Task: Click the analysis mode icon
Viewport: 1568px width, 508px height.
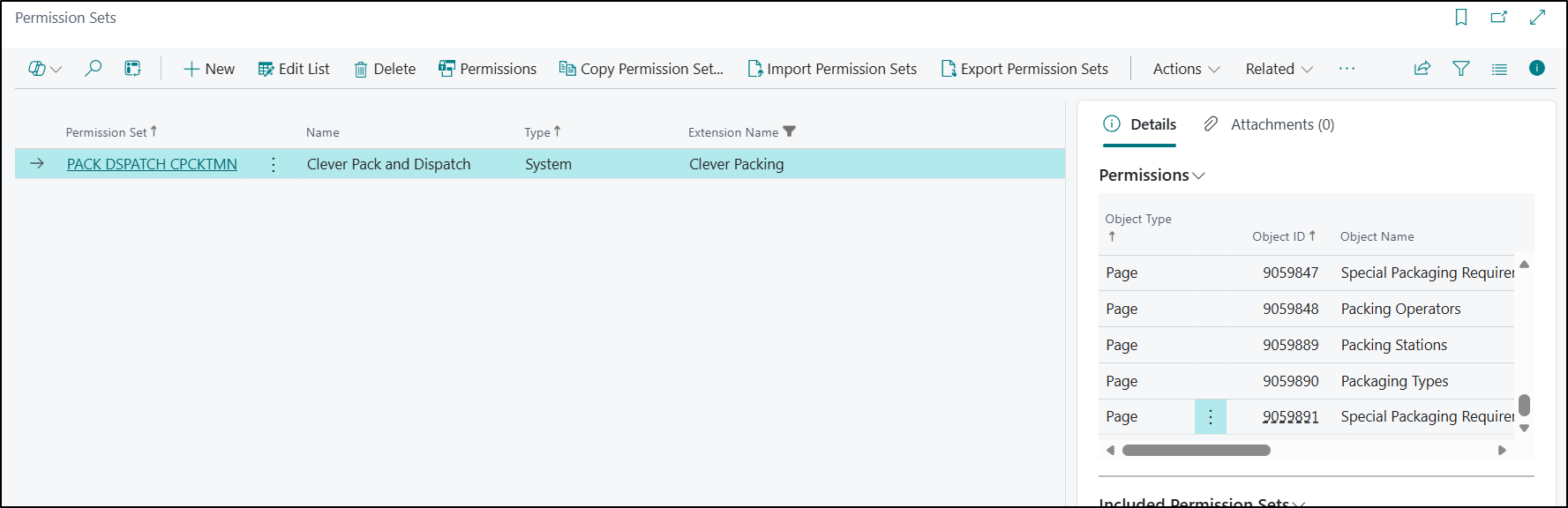Action: click(132, 69)
